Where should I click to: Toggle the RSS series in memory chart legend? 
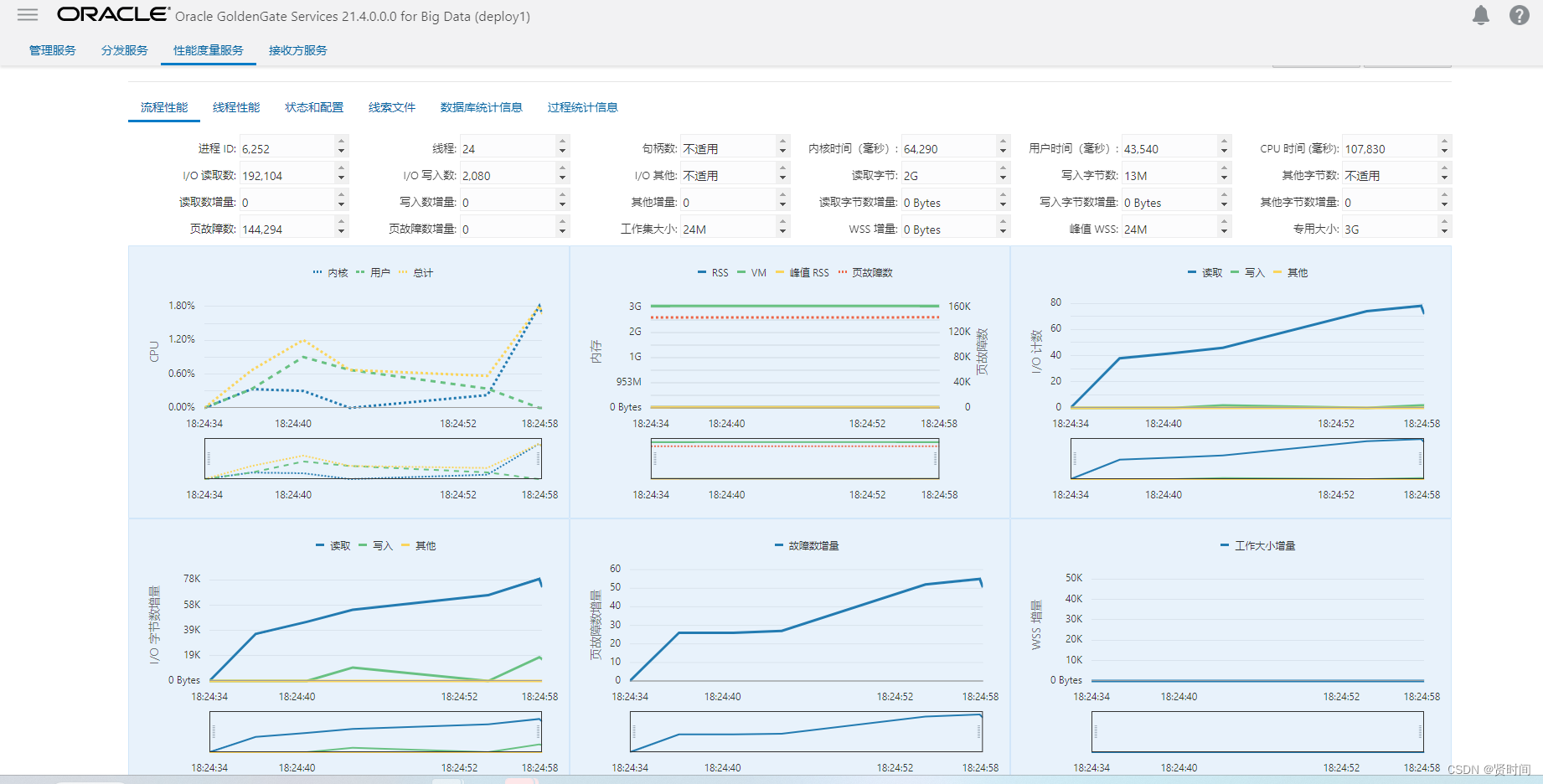pos(713,272)
